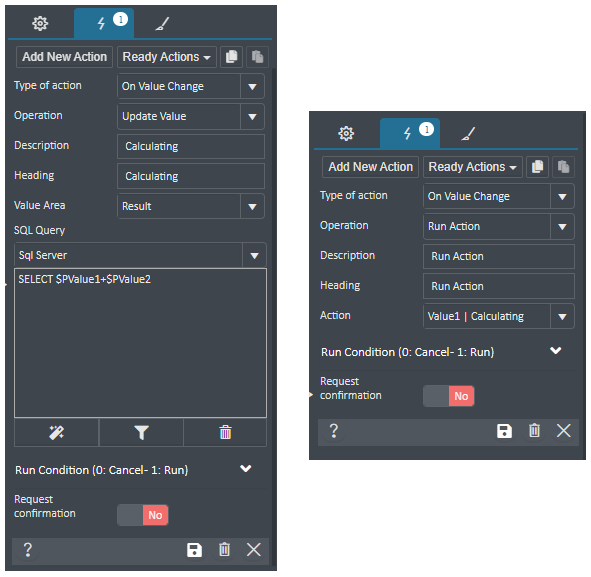
Task: Open the brush style tab in right panel
Action: (469, 133)
